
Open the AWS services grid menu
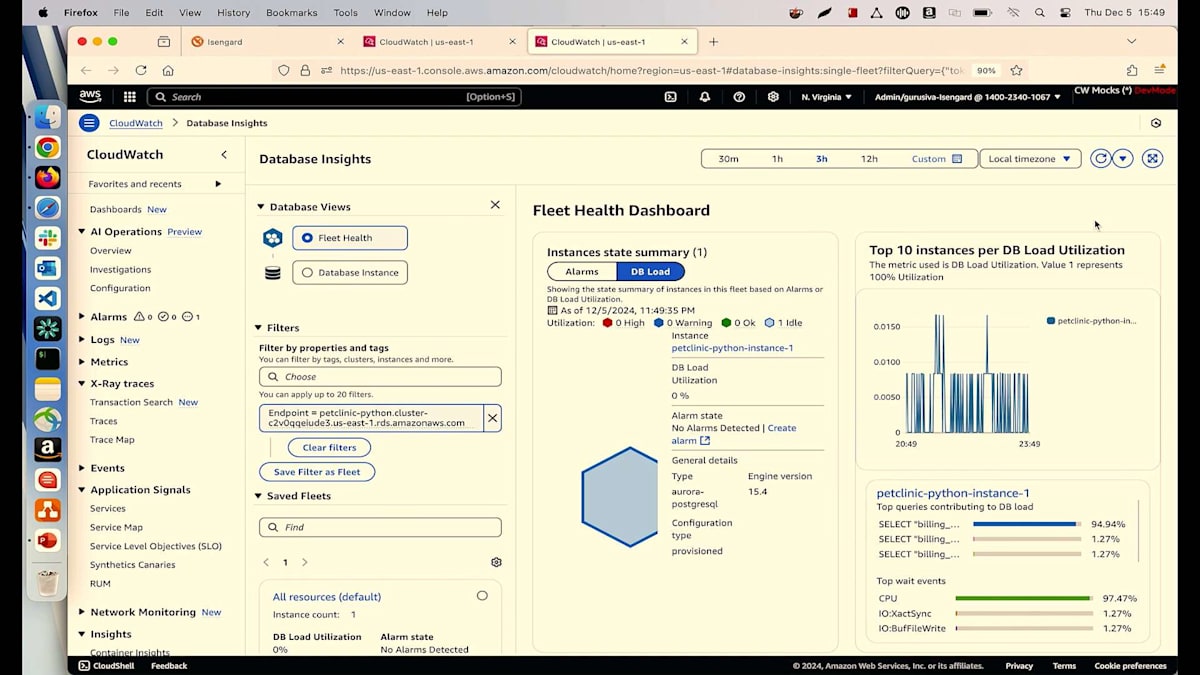click(x=130, y=97)
